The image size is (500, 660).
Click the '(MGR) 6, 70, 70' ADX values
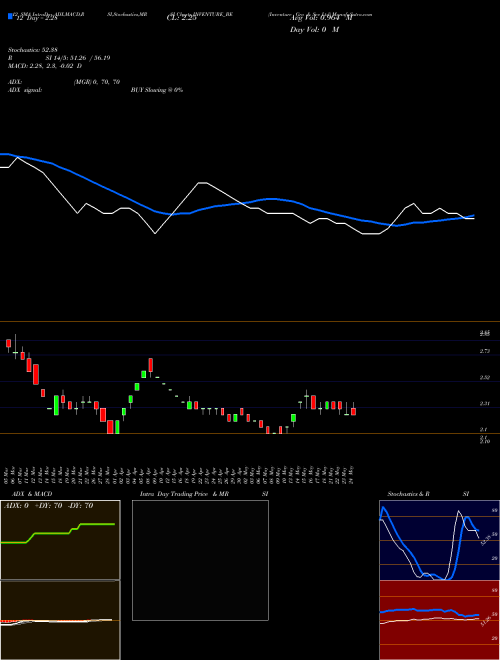(x=97, y=82)
